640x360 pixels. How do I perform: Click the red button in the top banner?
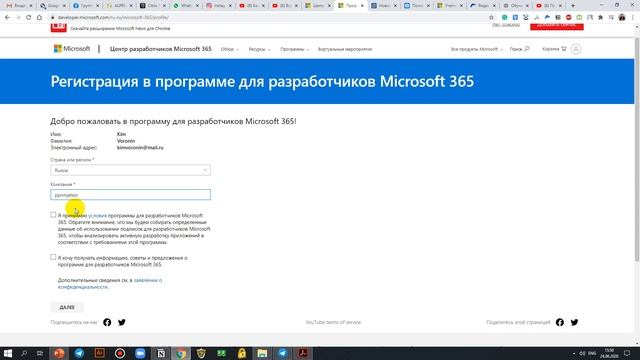pos(557,27)
